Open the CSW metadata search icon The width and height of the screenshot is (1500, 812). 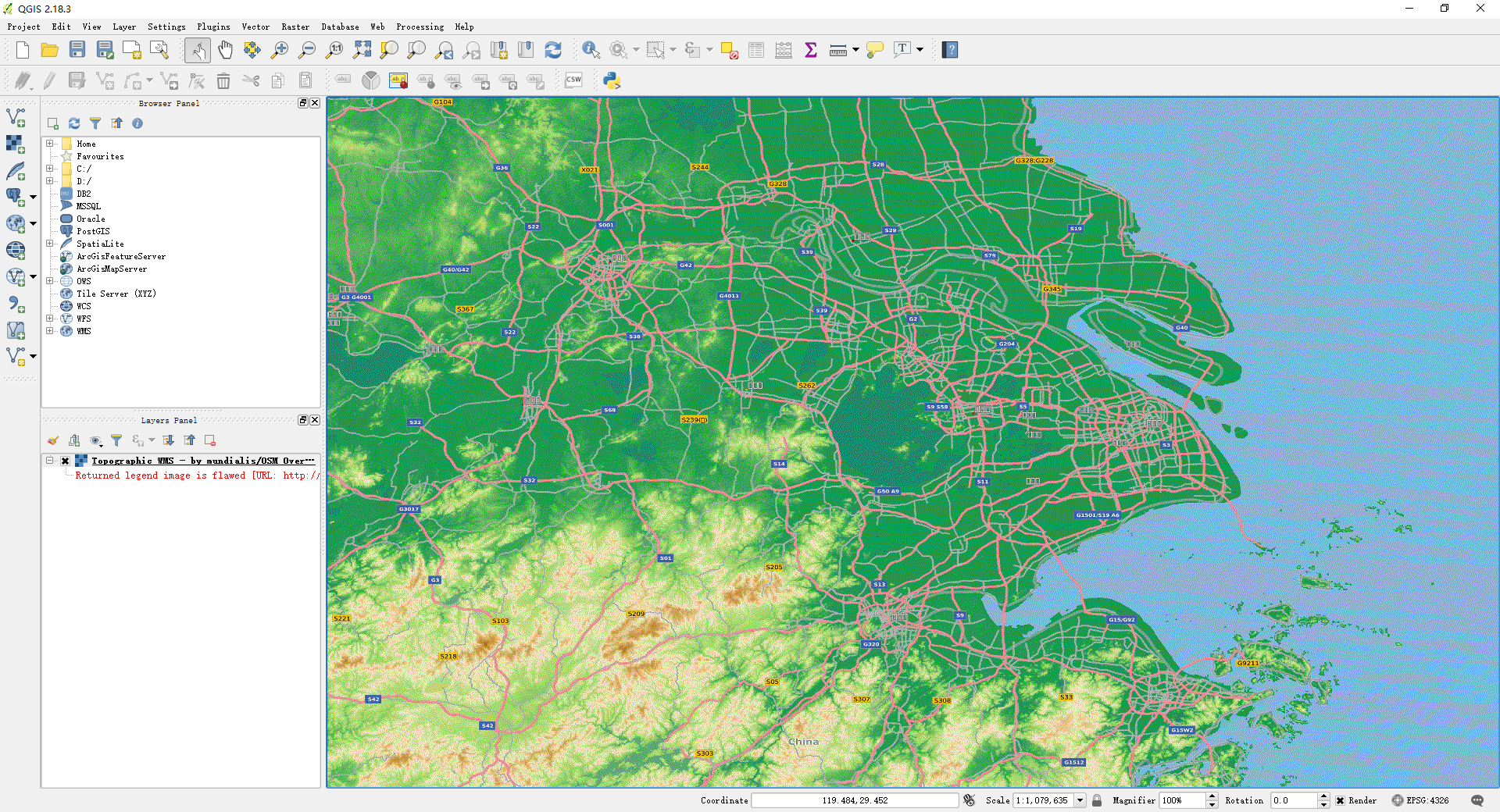click(x=573, y=80)
